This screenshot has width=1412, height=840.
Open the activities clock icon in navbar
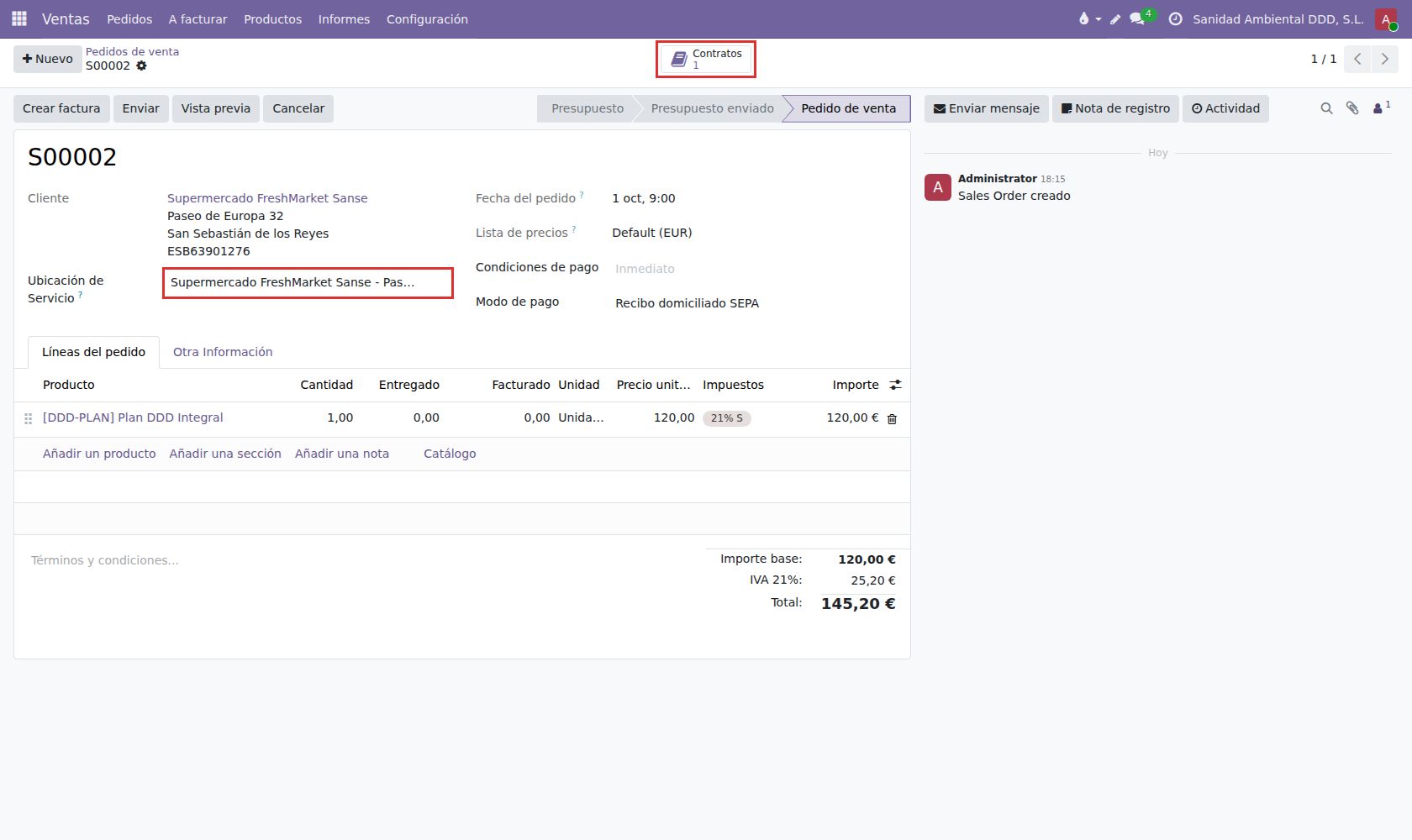click(x=1176, y=18)
